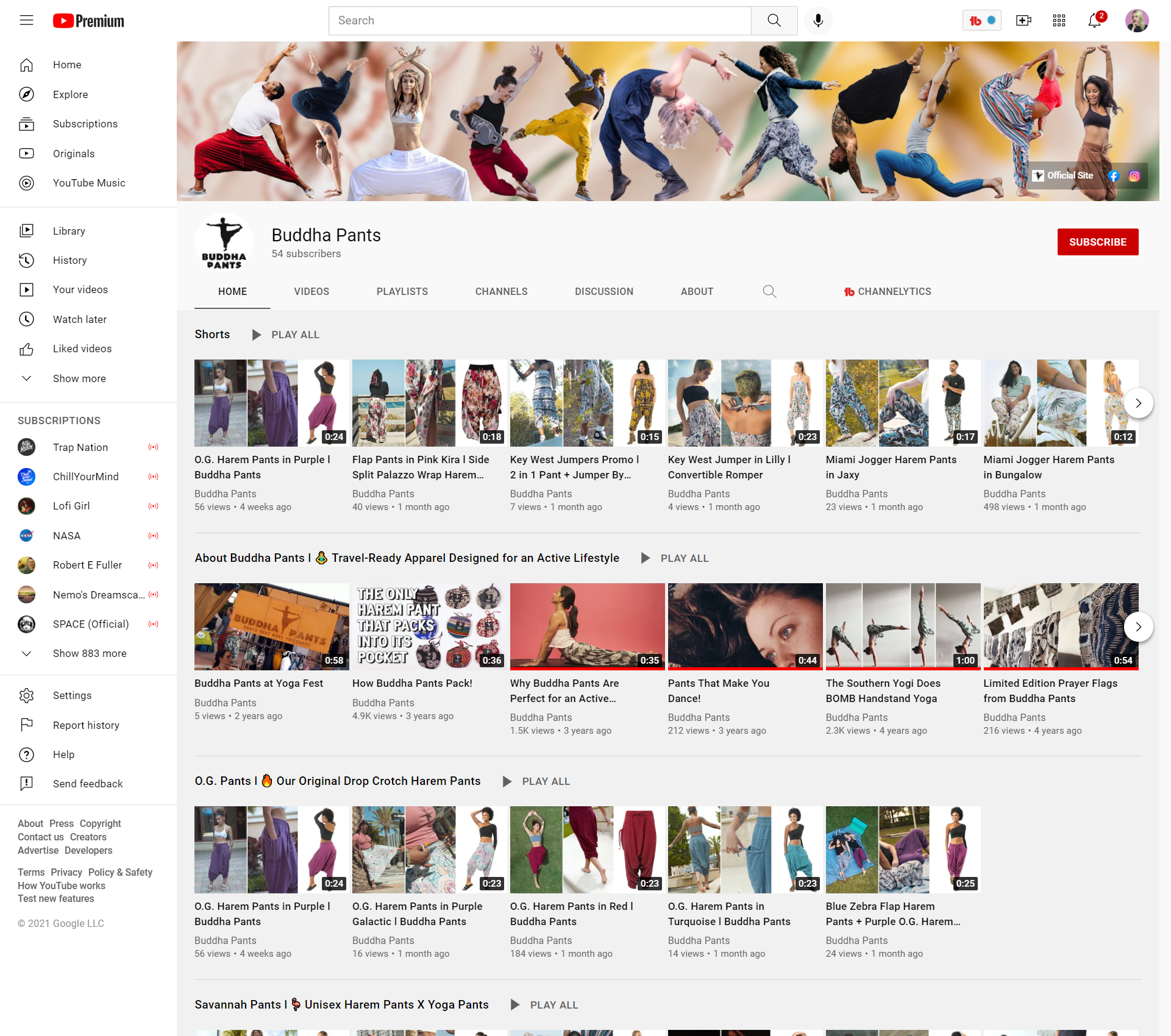Image resolution: width=1171 pixels, height=1036 pixels.
Task: Open Liked videos
Action: click(88, 349)
